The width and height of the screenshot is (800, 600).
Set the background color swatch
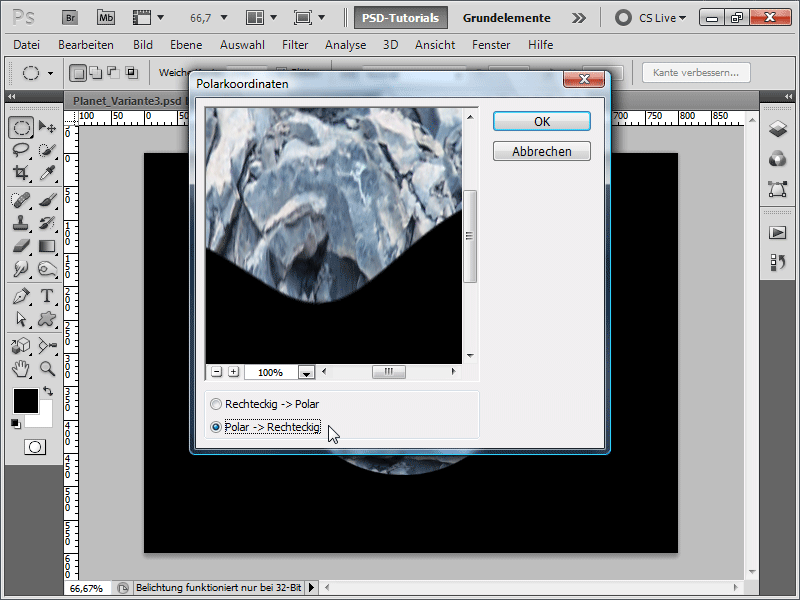(45, 419)
